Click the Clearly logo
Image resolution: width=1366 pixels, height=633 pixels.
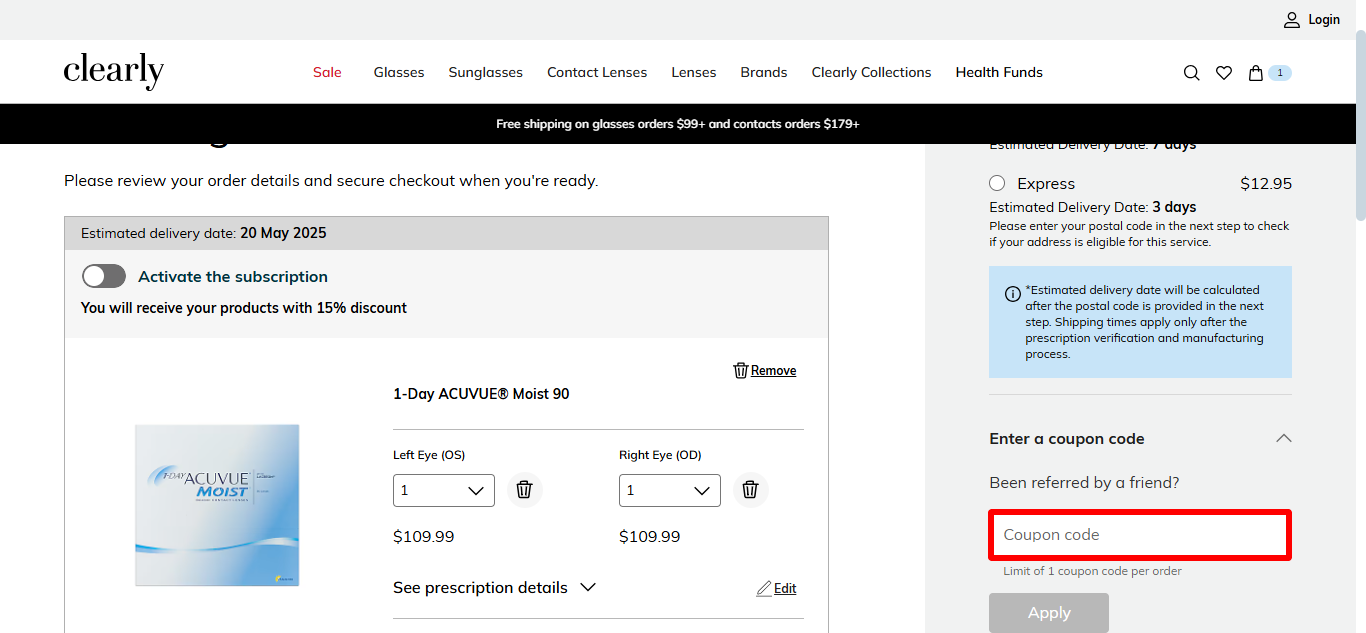pos(113,71)
